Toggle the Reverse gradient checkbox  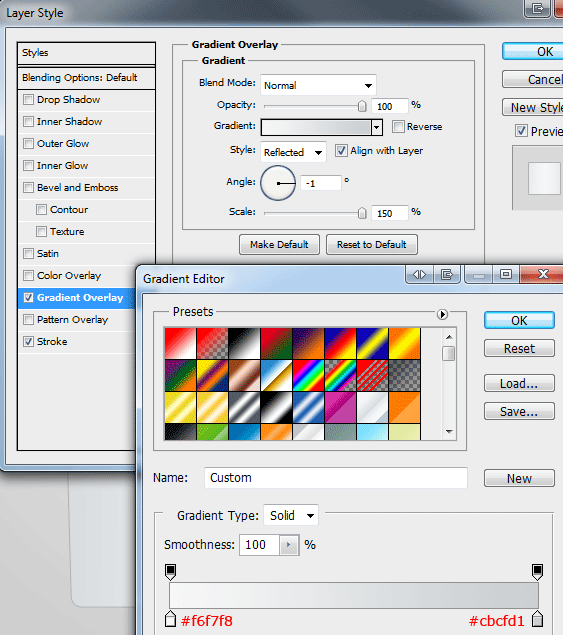tap(398, 126)
